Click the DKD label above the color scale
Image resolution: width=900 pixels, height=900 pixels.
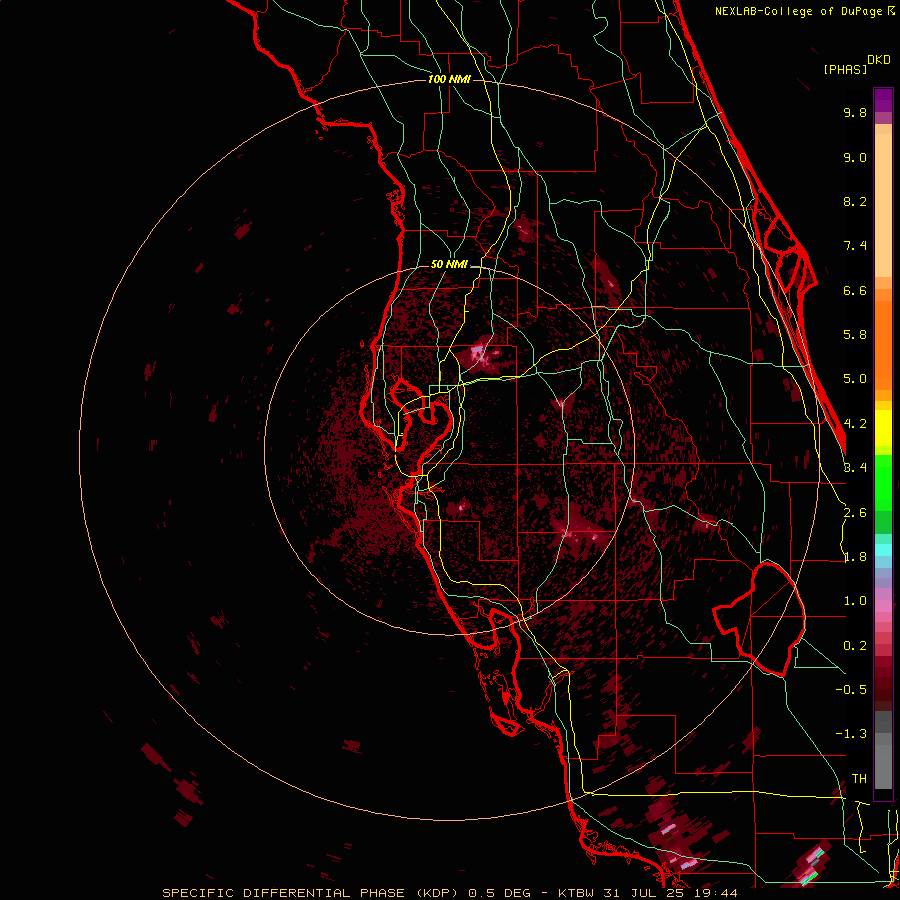[878, 60]
